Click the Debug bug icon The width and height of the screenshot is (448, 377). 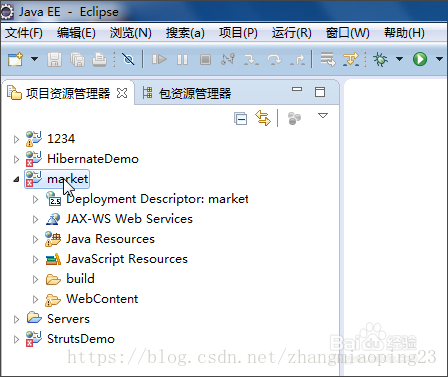(381, 59)
